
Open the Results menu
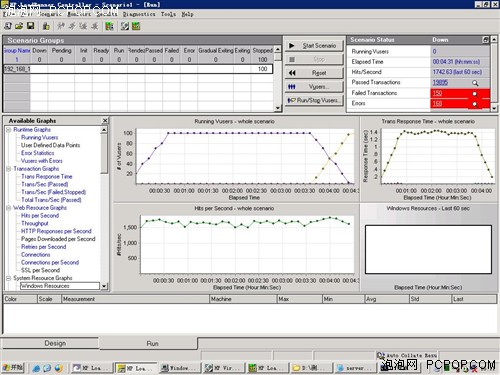click(107, 14)
